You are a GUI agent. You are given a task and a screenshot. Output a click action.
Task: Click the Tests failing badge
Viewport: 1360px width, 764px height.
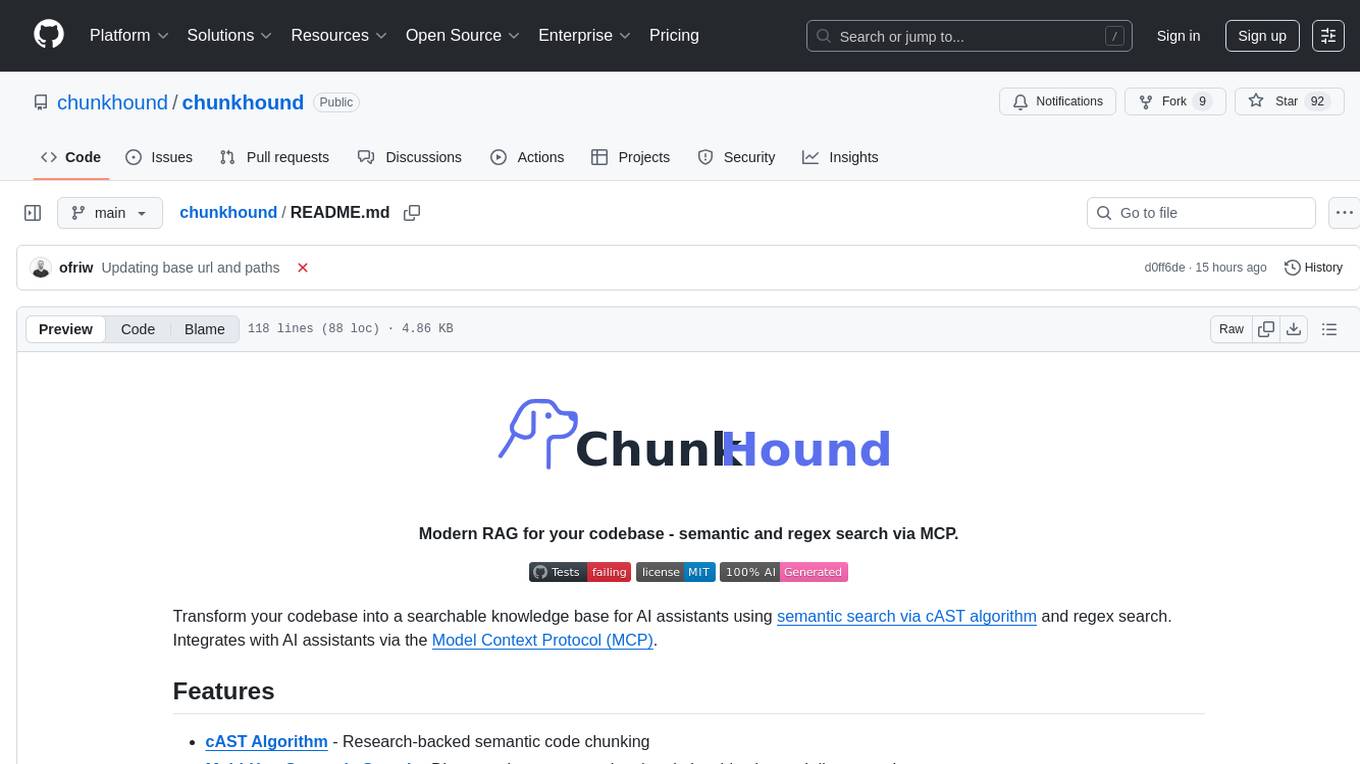pyautogui.click(x=580, y=572)
